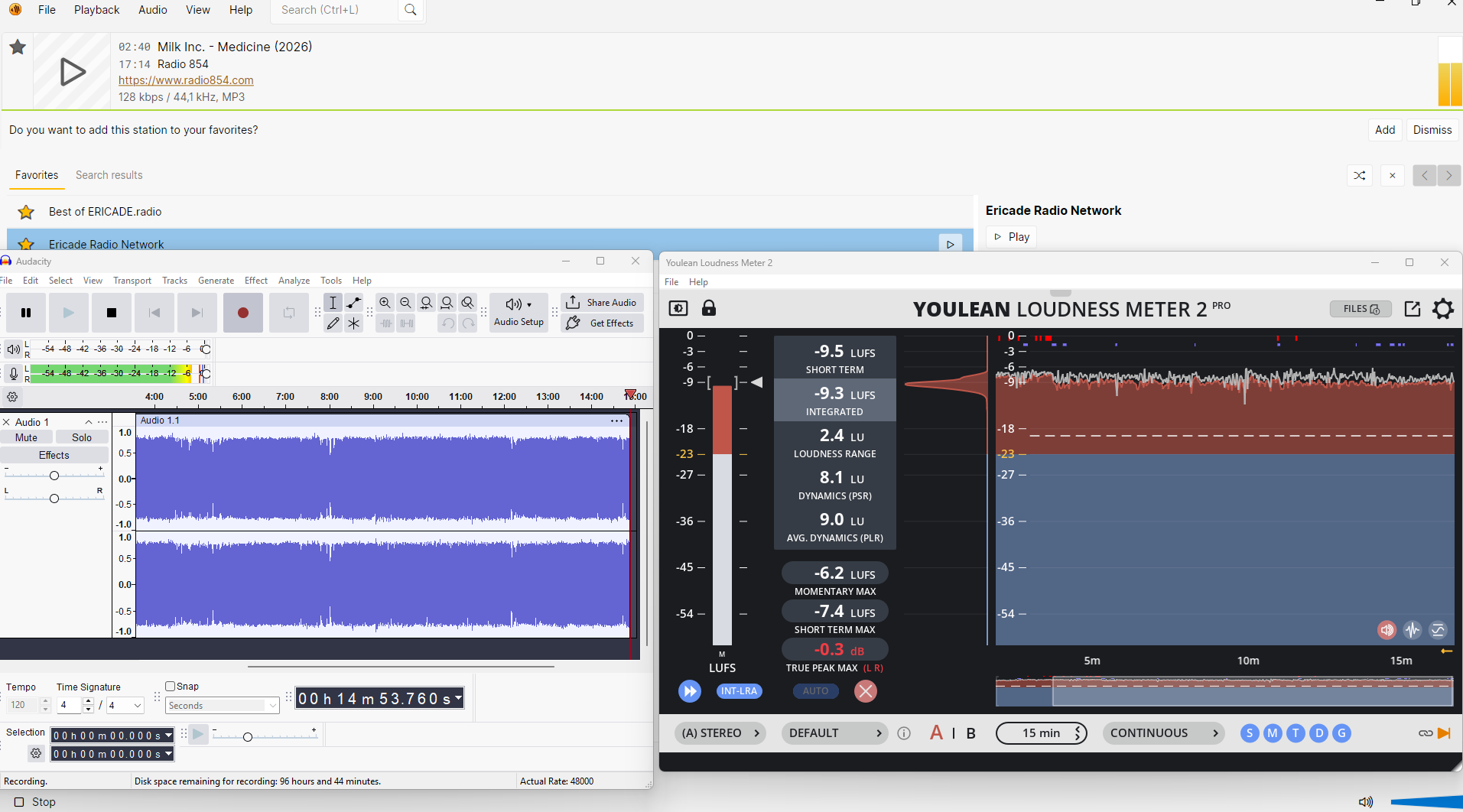The width and height of the screenshot is (1463, 812).
Task: Enable the Snap checkbox
Action: (171, 687)
